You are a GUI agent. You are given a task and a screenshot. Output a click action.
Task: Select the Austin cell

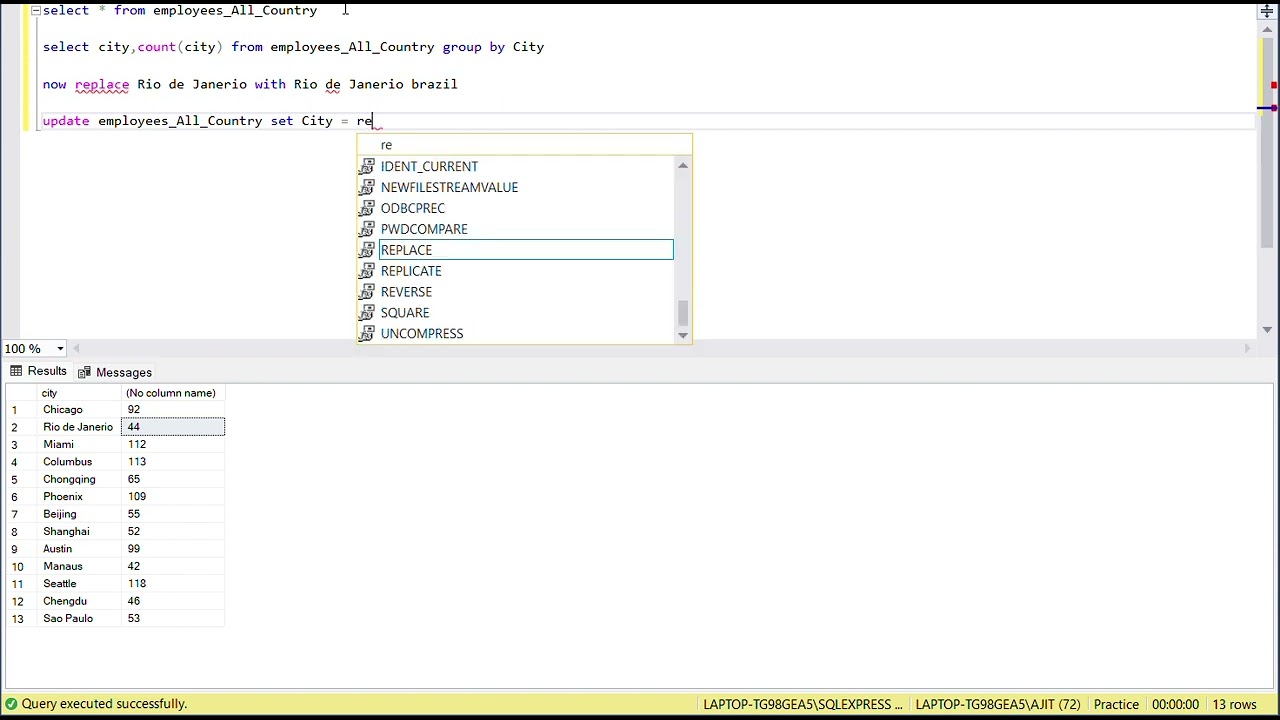coord(79,549)
